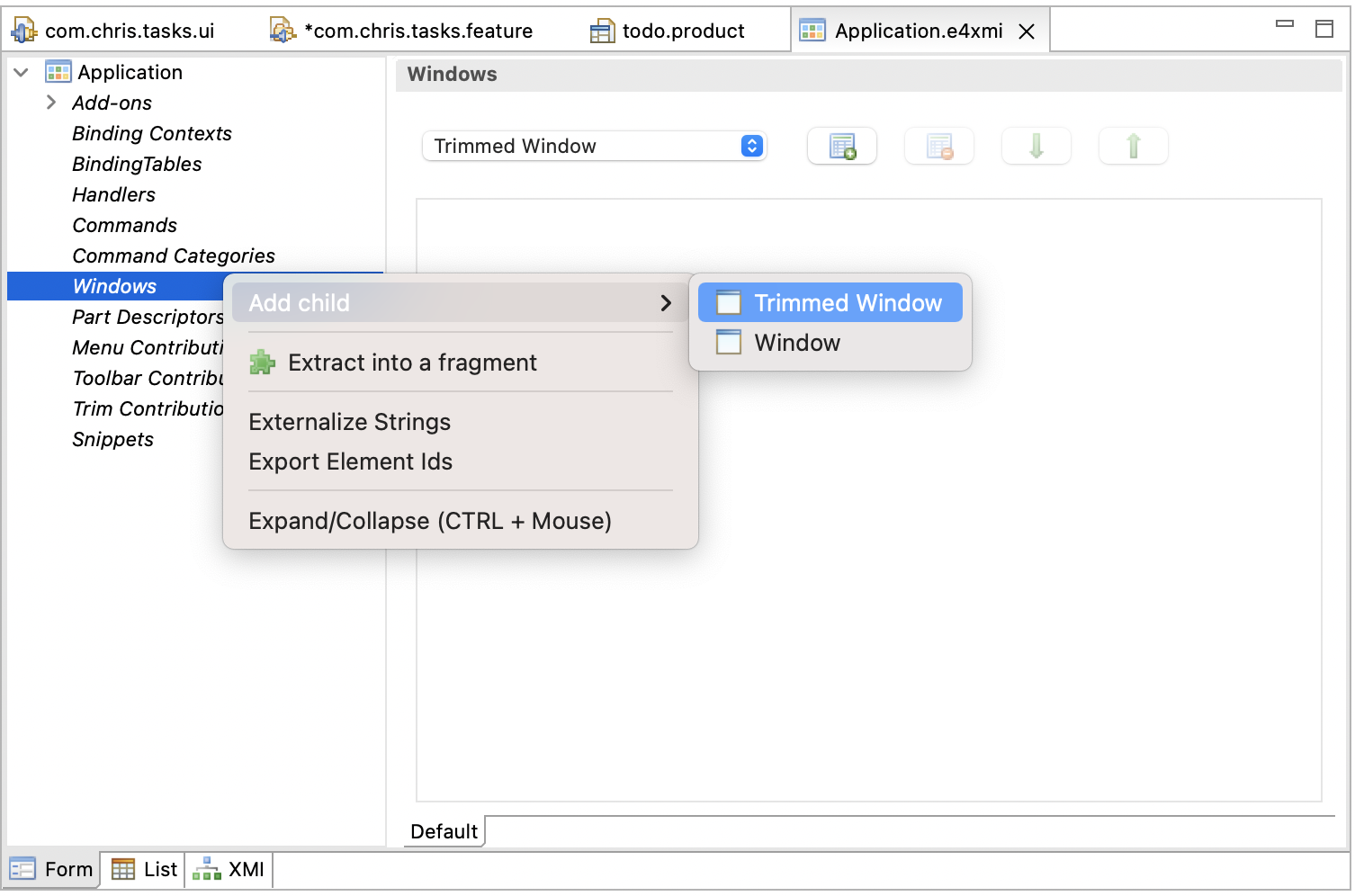Select Handlers in the tree
Image resolution: width=1355 pixels, height=896 pixels.
(x=113, y=194)
